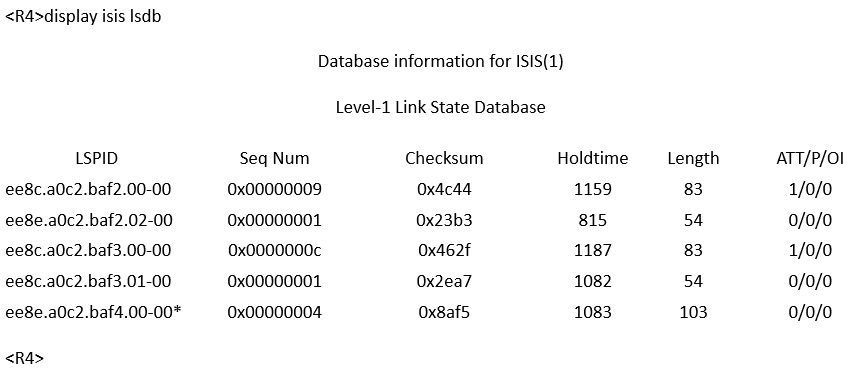Click checksum 0x23b3
The width and height of the screenshot is (850, 373).
[444, 220]
